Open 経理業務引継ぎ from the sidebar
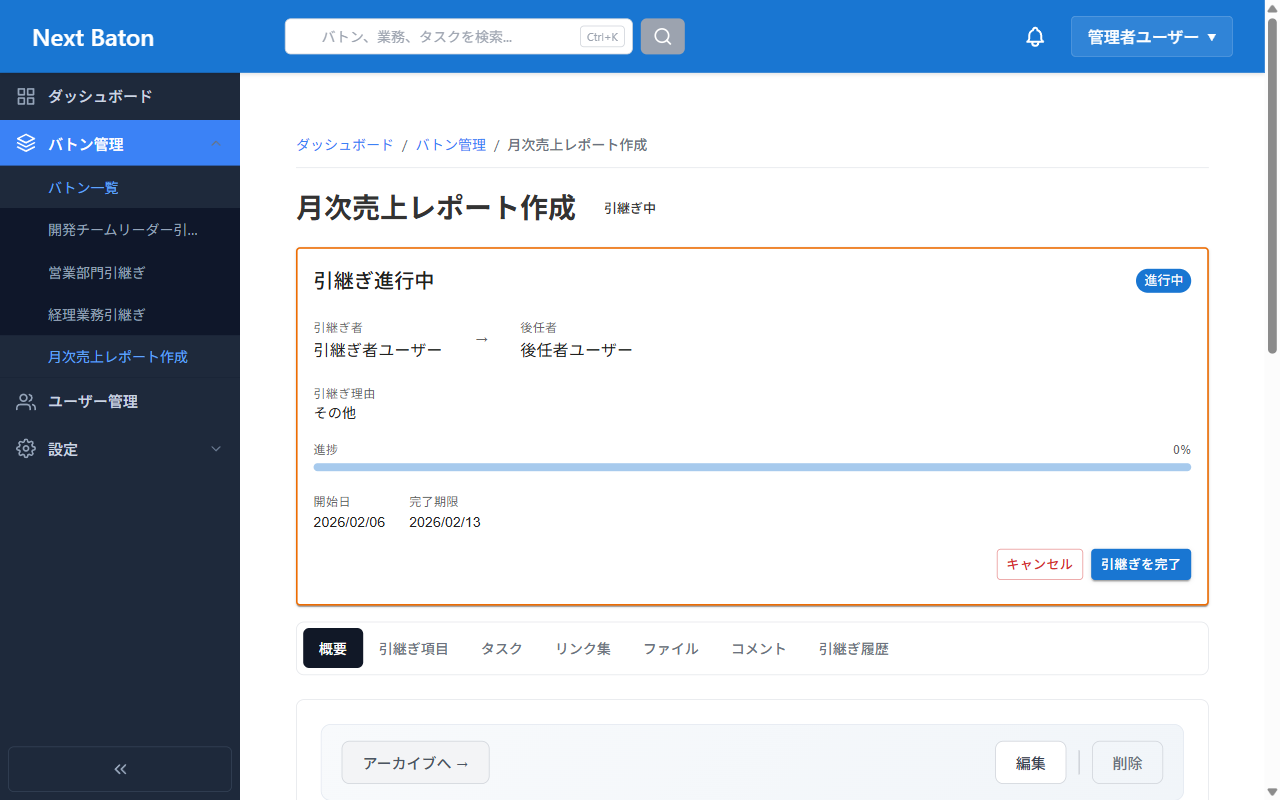The image size is (1280, 800). click(x=97, y=314)
